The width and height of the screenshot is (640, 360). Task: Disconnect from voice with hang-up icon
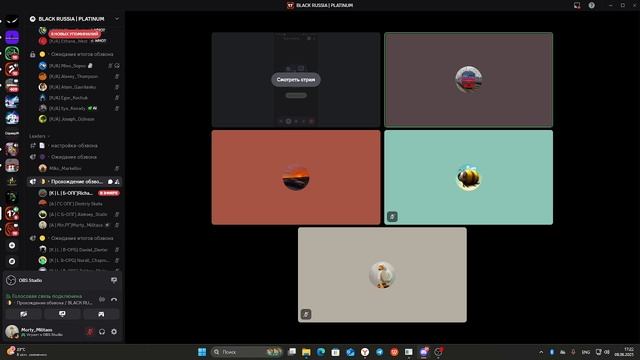(114, 300)
